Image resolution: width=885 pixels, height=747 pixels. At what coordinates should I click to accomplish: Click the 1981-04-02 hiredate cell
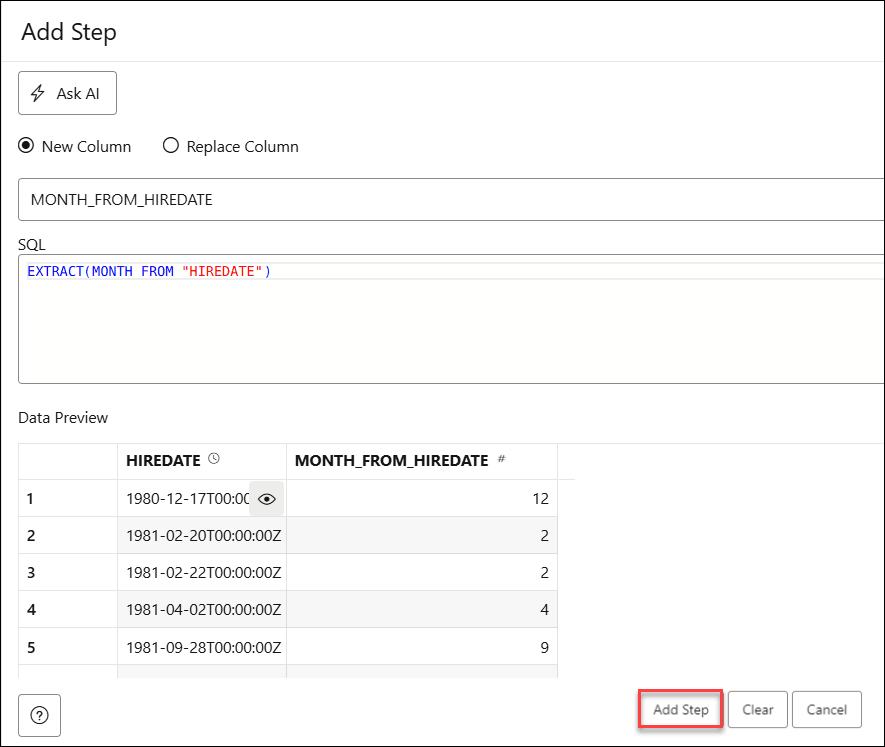(x=203, y=609)
